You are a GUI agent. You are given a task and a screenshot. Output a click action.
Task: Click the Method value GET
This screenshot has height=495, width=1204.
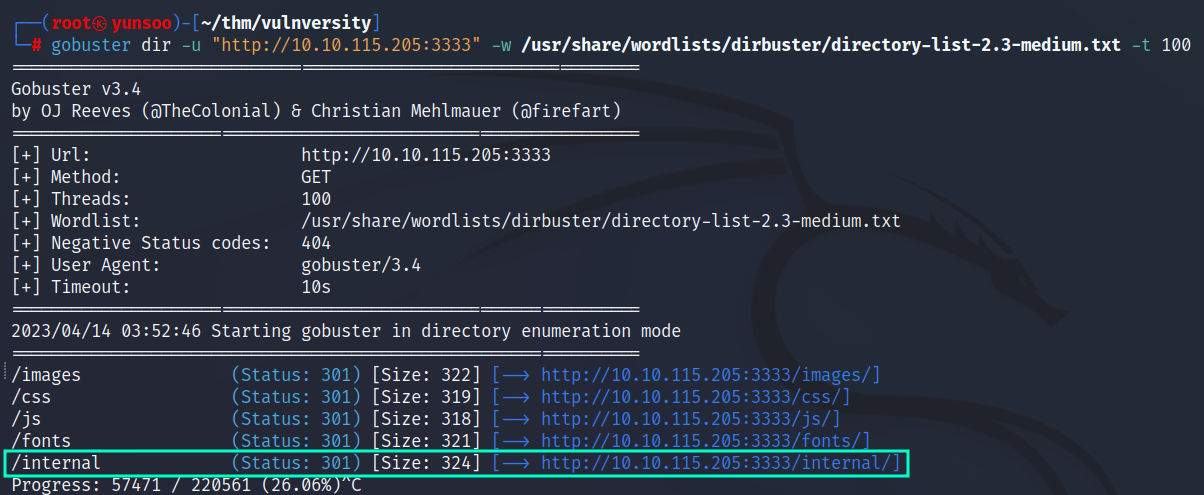(x=316, y=177)
